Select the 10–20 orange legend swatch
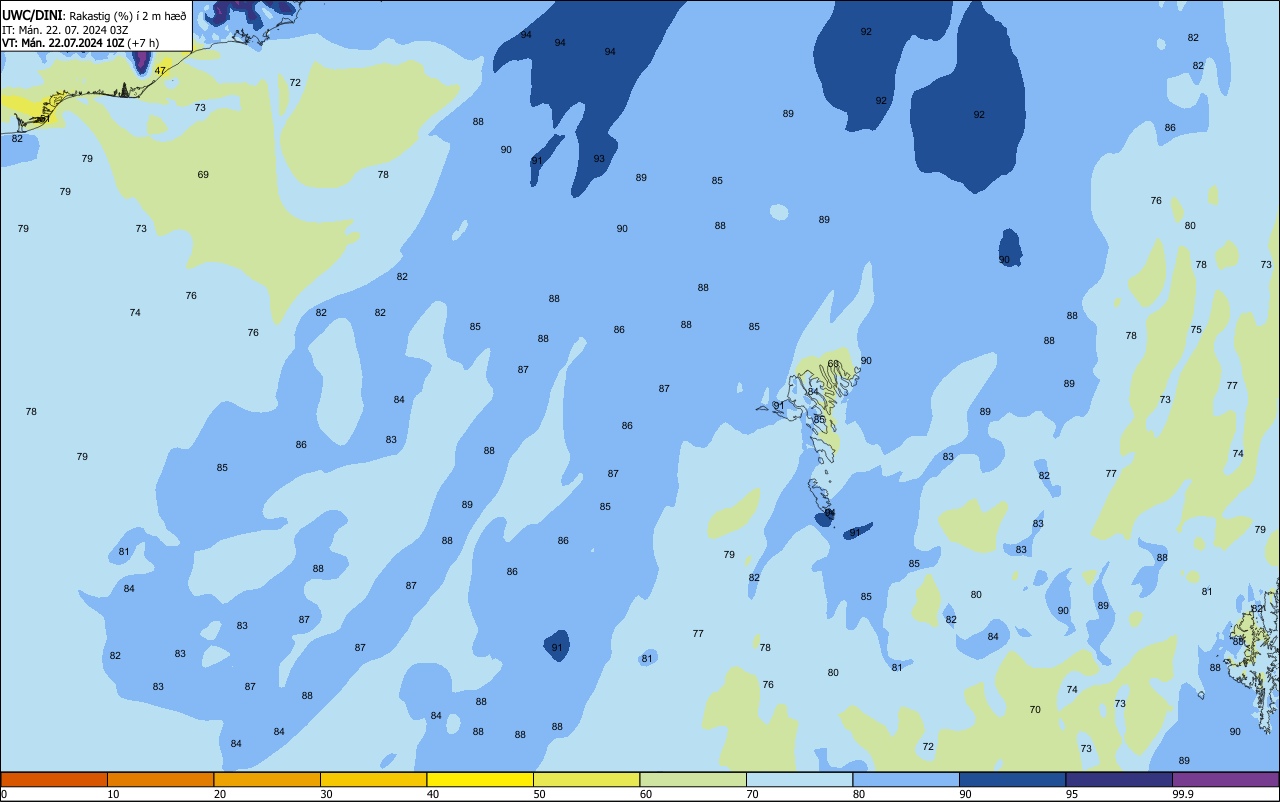 tap(160, 779)
